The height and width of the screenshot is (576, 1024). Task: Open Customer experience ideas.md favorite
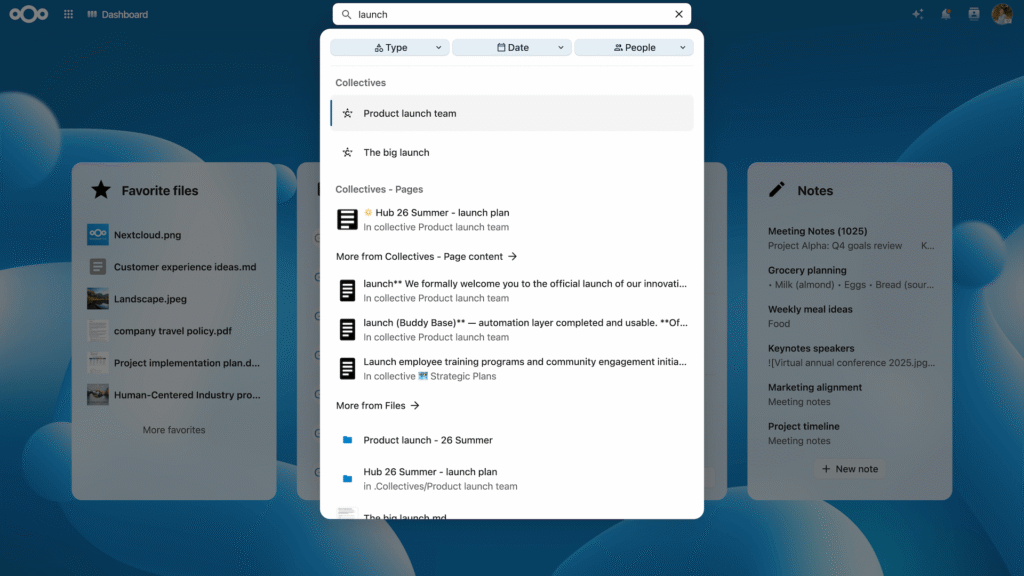pos(174,266)
